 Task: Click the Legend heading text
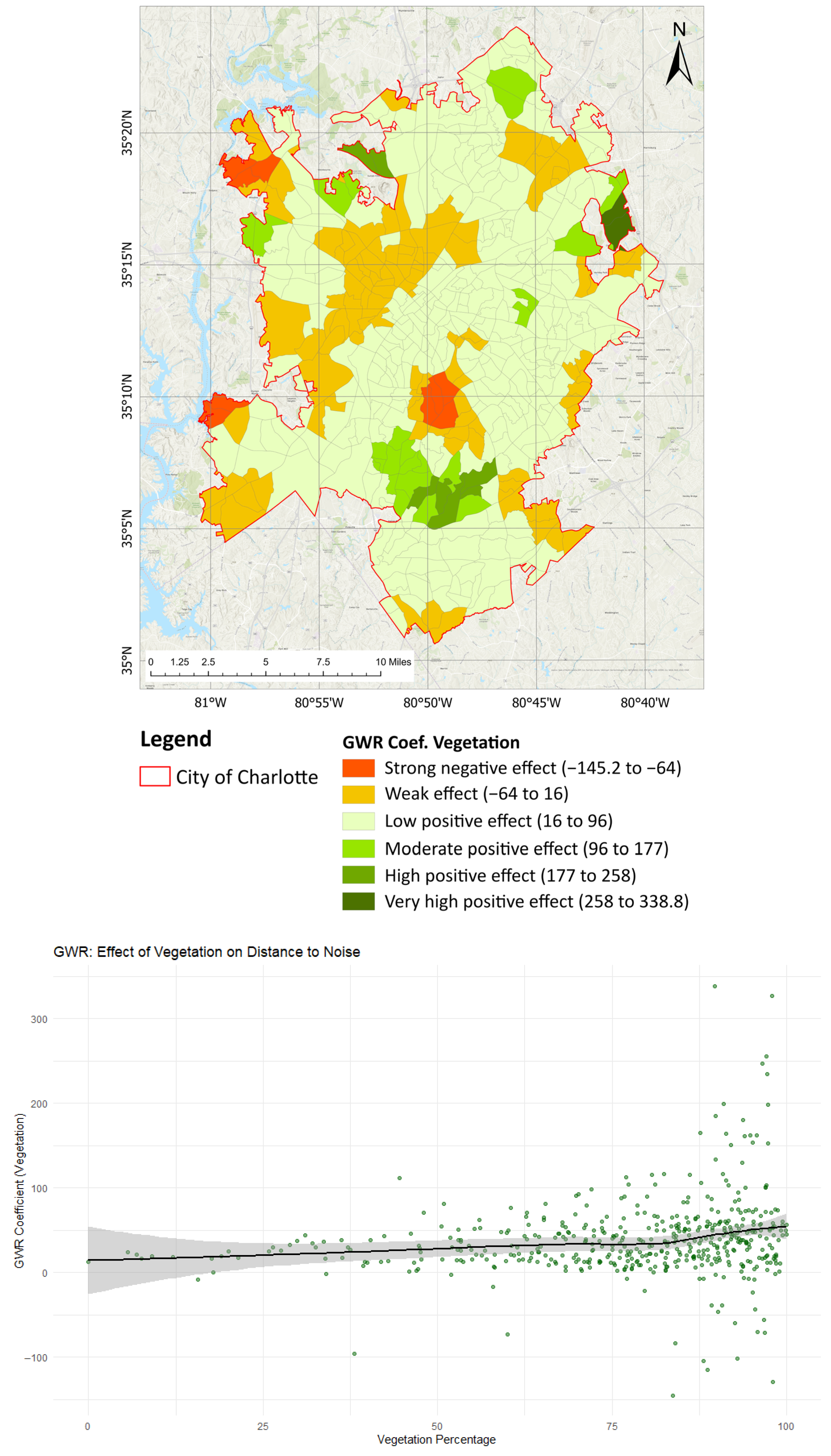pos(176,739)
